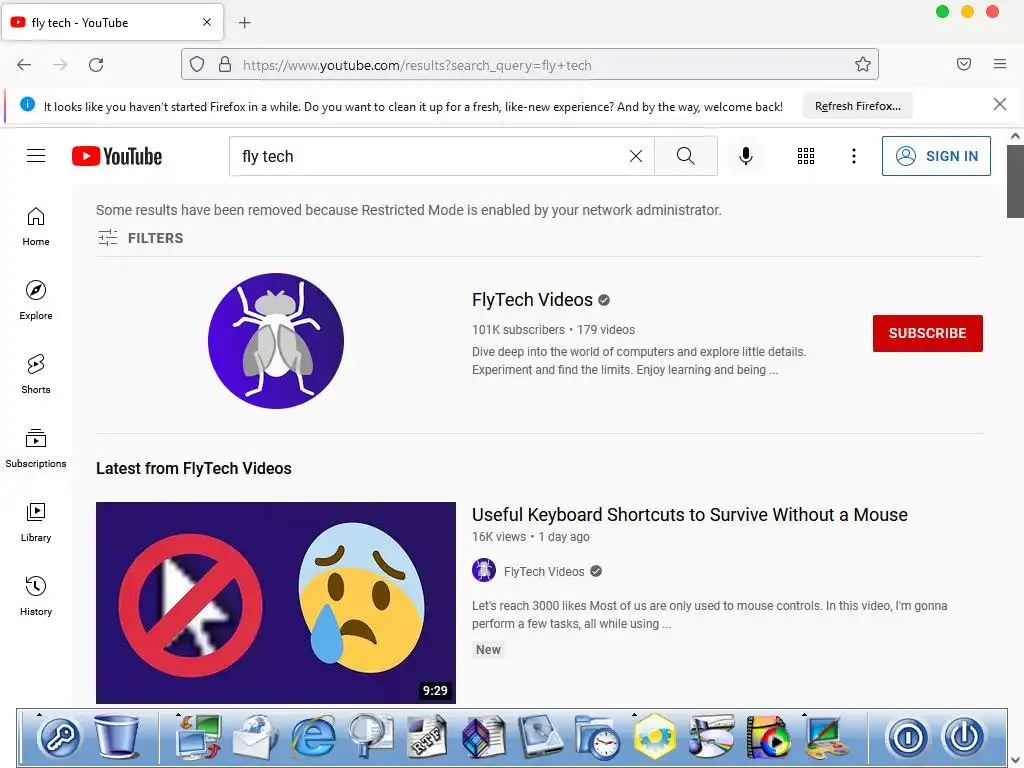Image resolution: width=1024 pixels, height=768 pixels.
Task: Select the 'fly tech - YouTube' tab
Action: pyautogui.click(x=112, y=22)
